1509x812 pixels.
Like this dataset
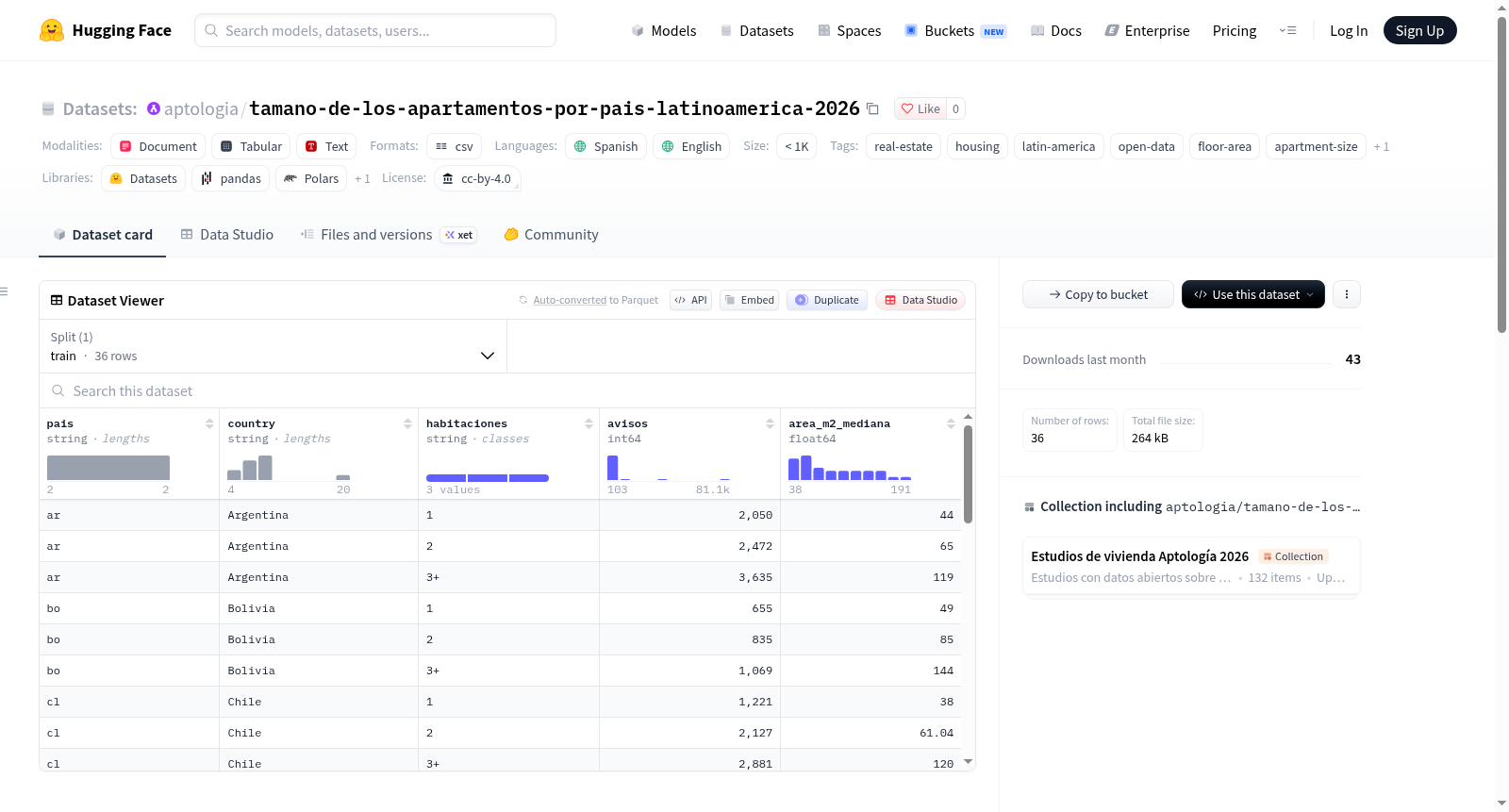point(920,109)
